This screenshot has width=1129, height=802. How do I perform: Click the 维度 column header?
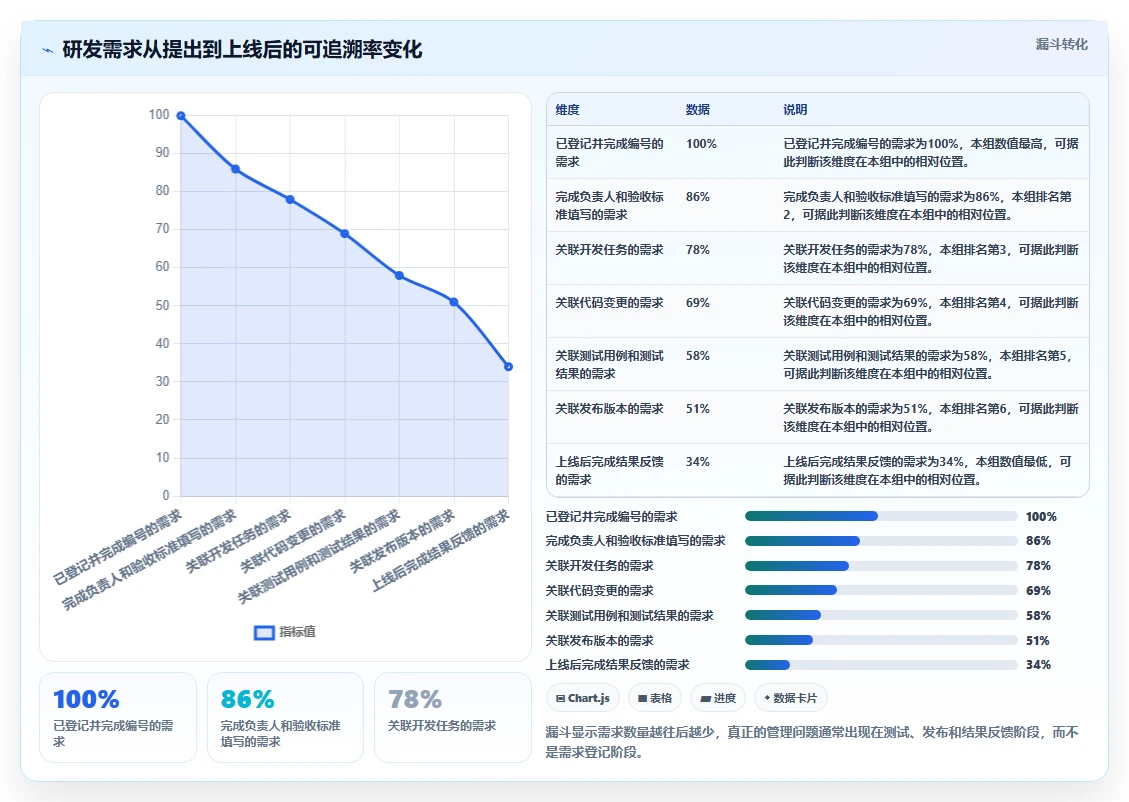567,109
